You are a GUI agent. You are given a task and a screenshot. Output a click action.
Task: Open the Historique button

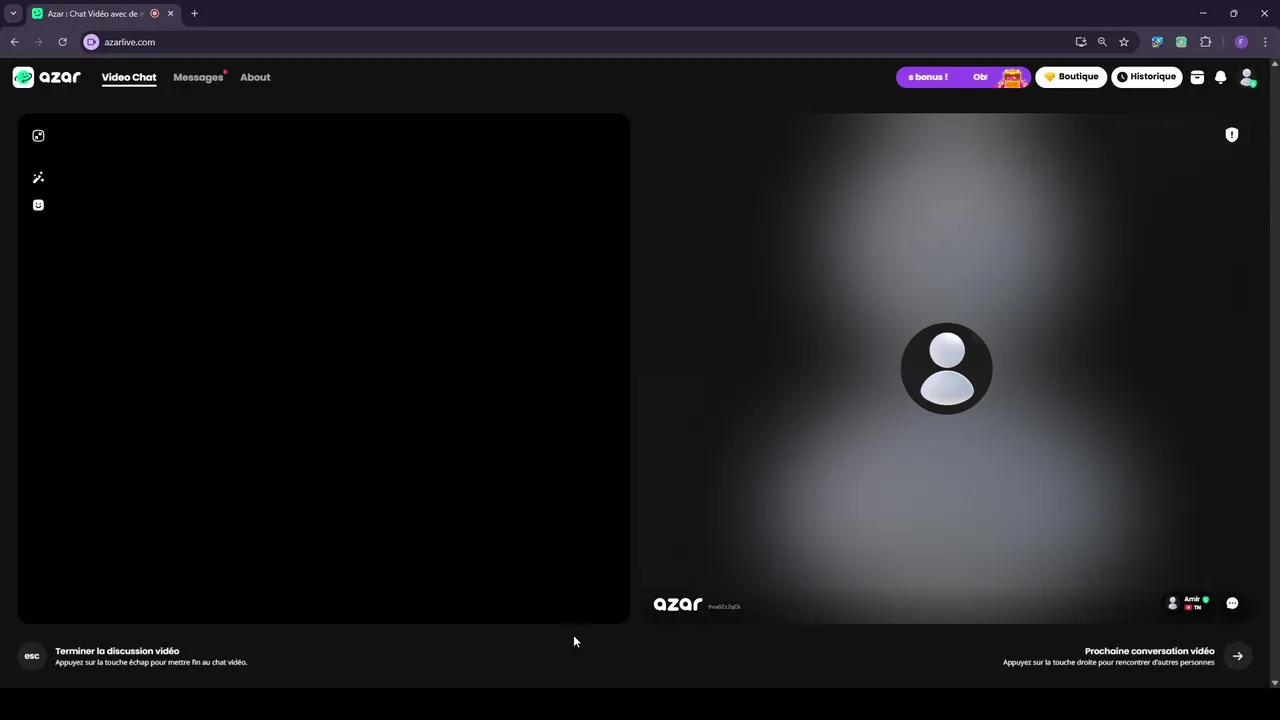pyautogui.click(x=1147, y=77)
